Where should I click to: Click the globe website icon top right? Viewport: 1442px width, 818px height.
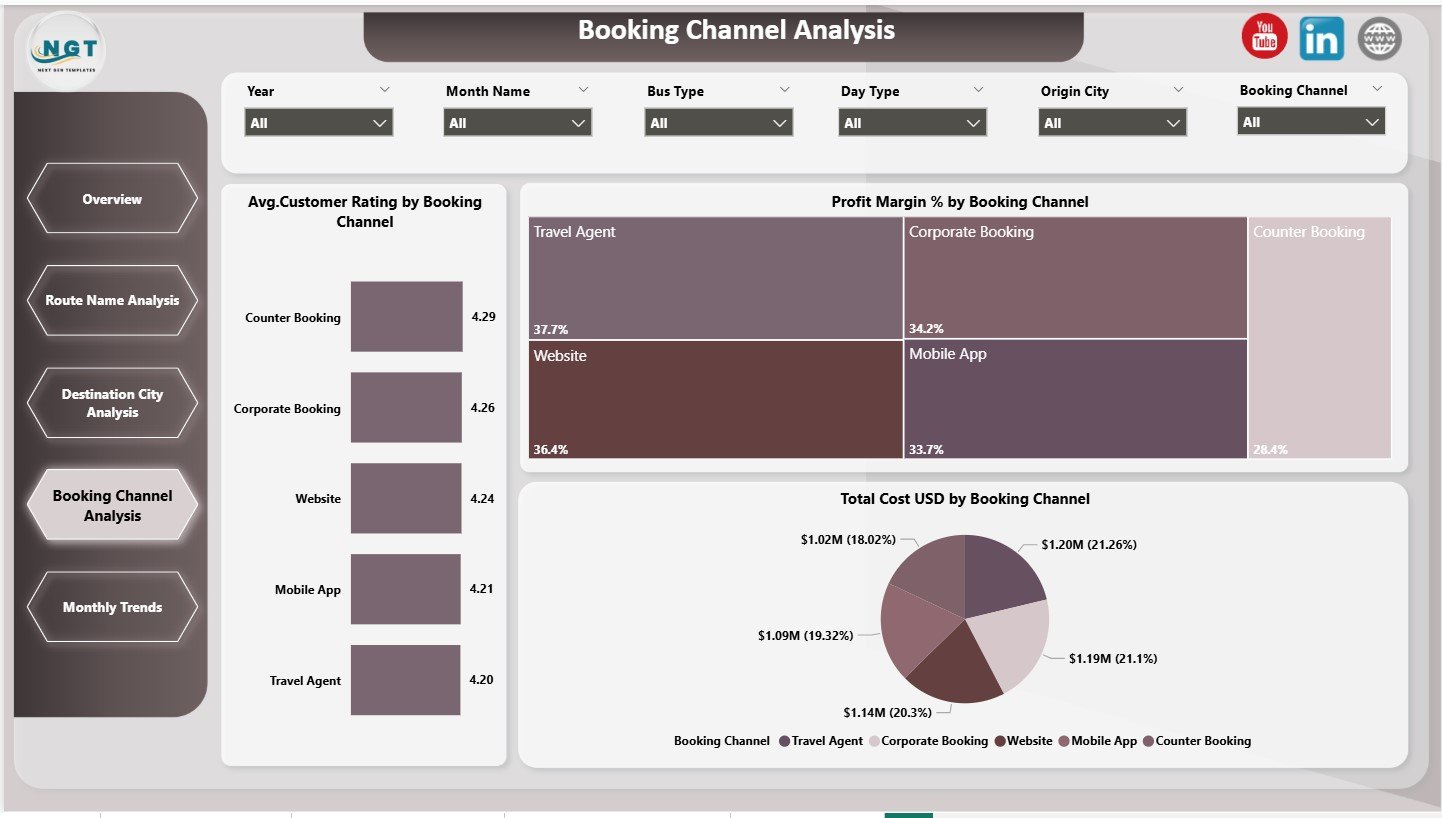[1378, 38]
